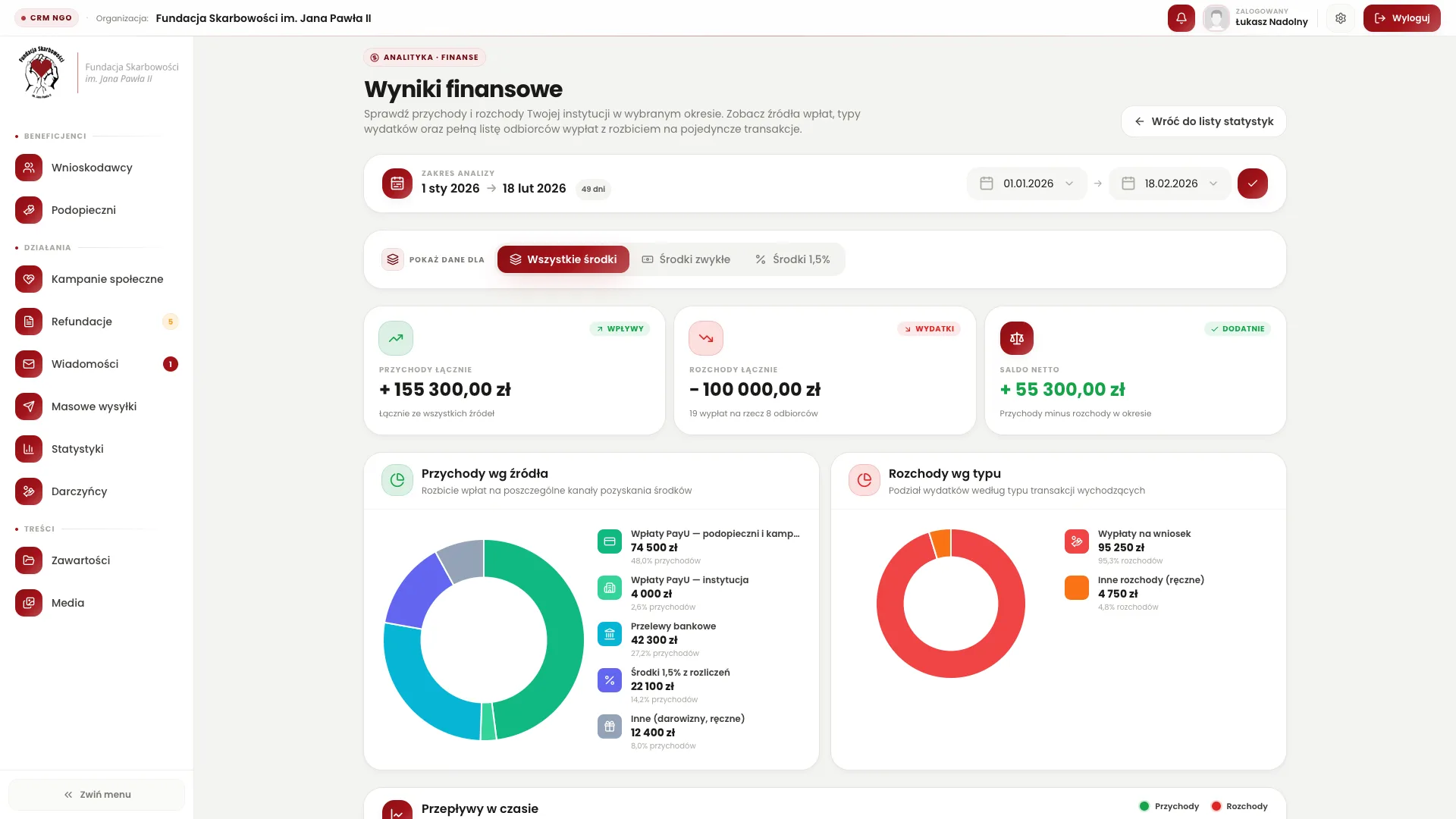Screen dimensions: 1456x819
Task: Click the layers icon by Pokaż dane dla
Action: point(393,259)
